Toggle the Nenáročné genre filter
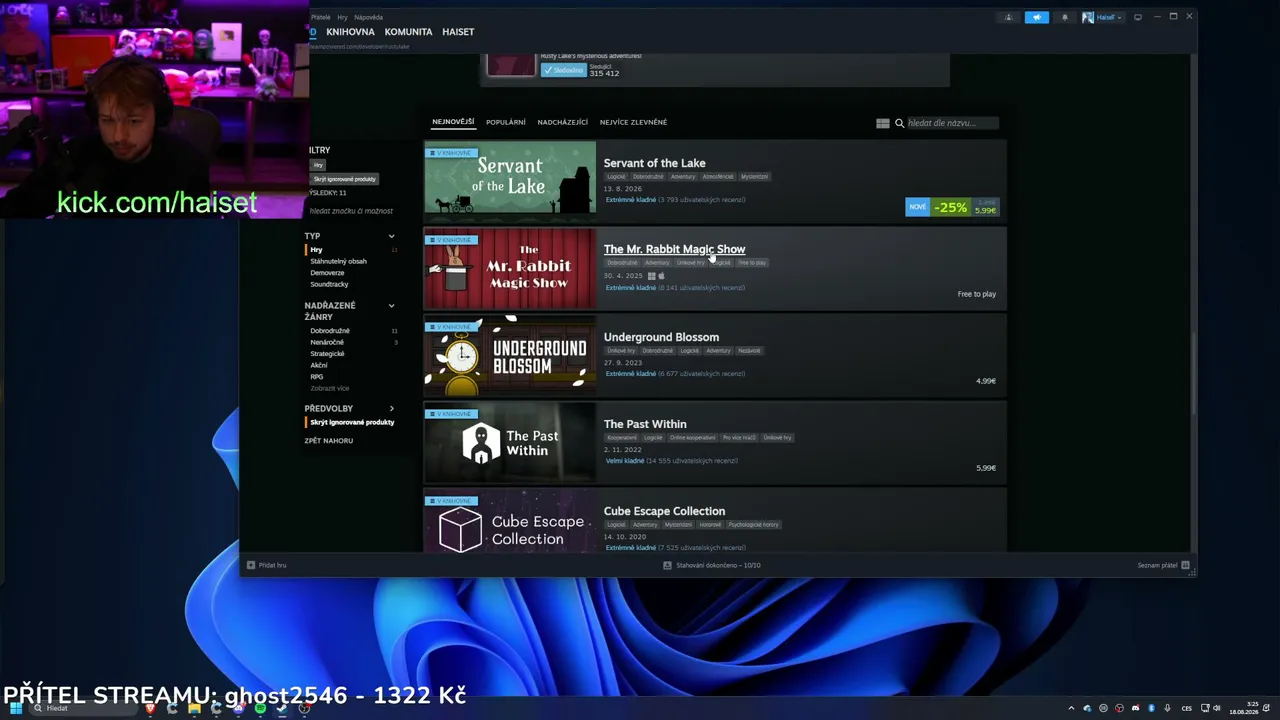This screenshot has width=1280, height=720. coord(327,342)
